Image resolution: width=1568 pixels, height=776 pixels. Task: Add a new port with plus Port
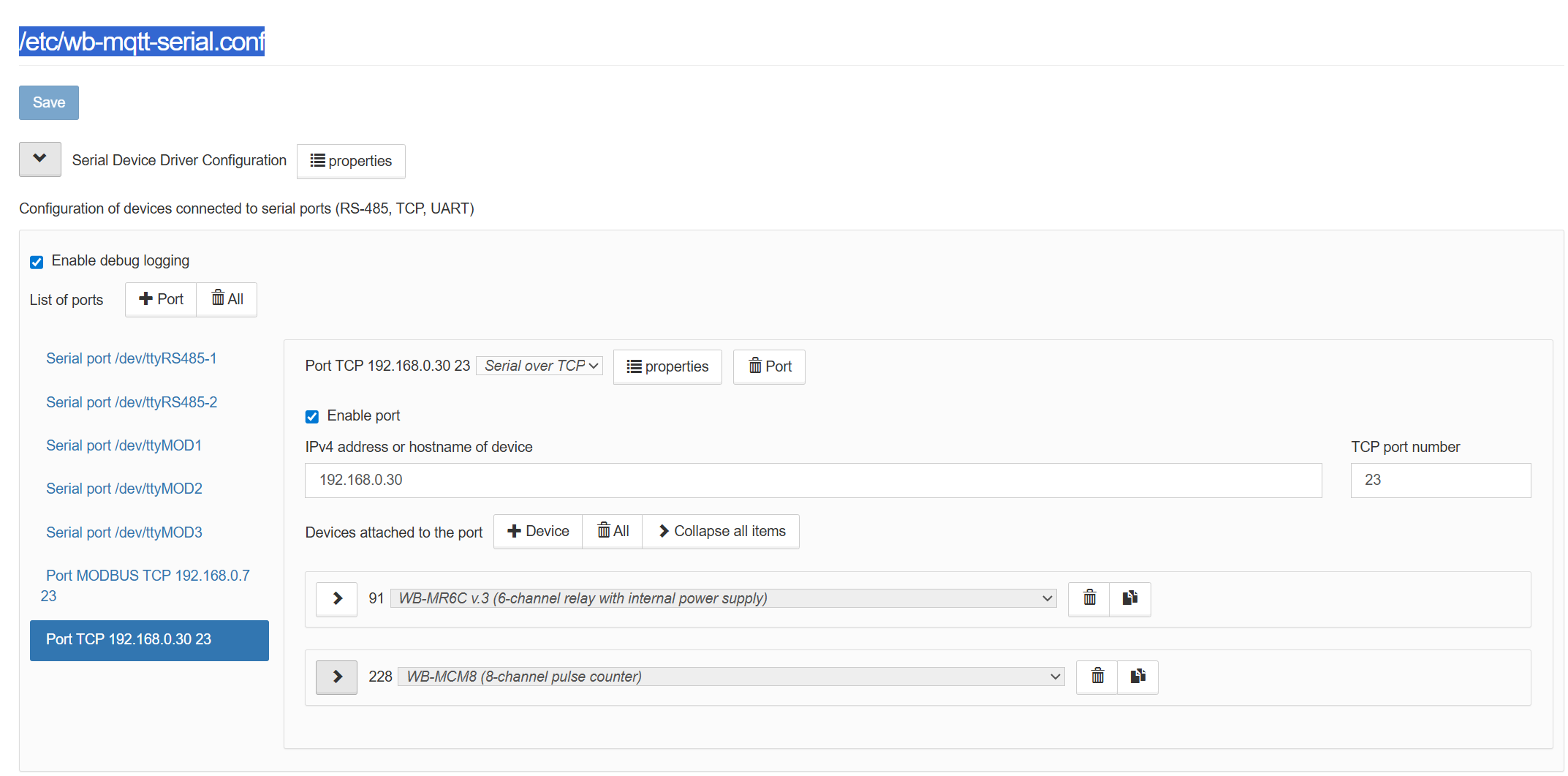point(161,300)
